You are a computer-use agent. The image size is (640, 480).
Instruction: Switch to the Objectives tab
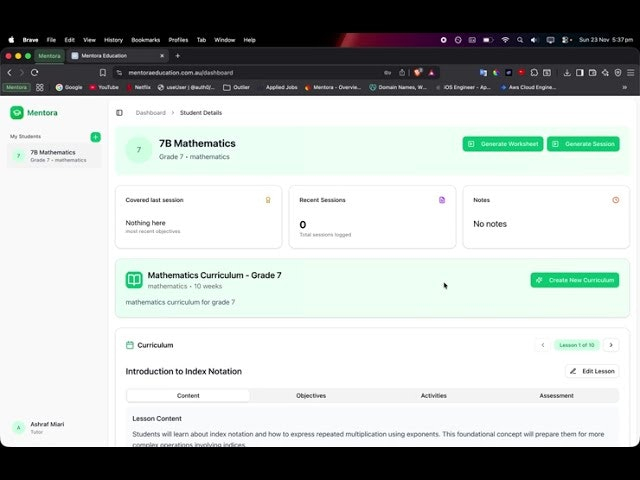click(x=311, y=396)
